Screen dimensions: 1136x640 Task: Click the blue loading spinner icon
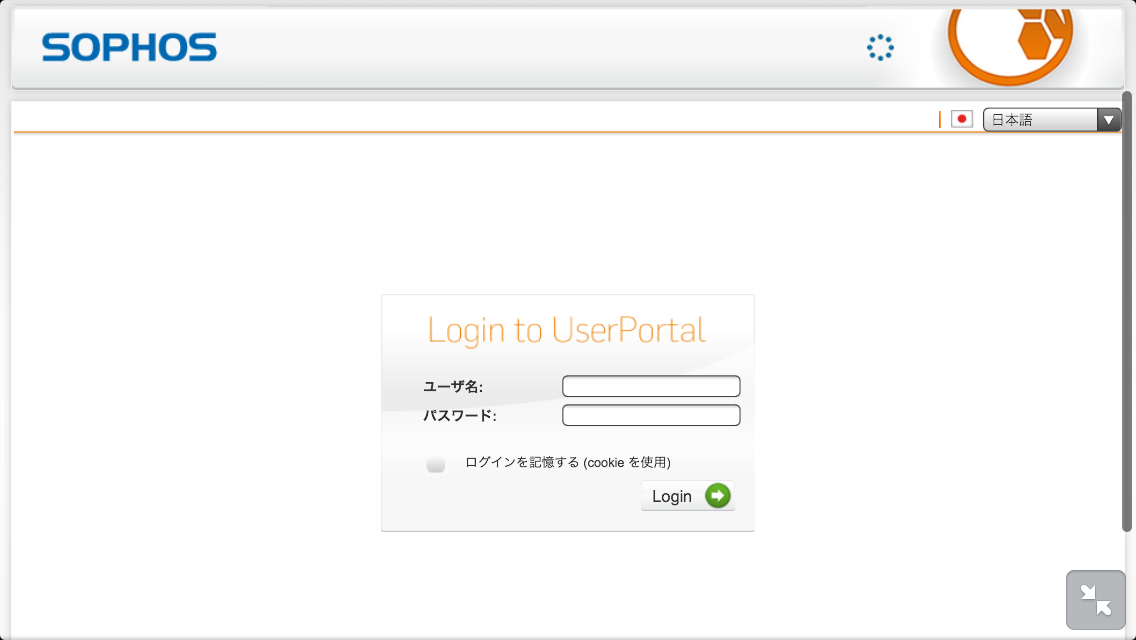pos(880,48)
